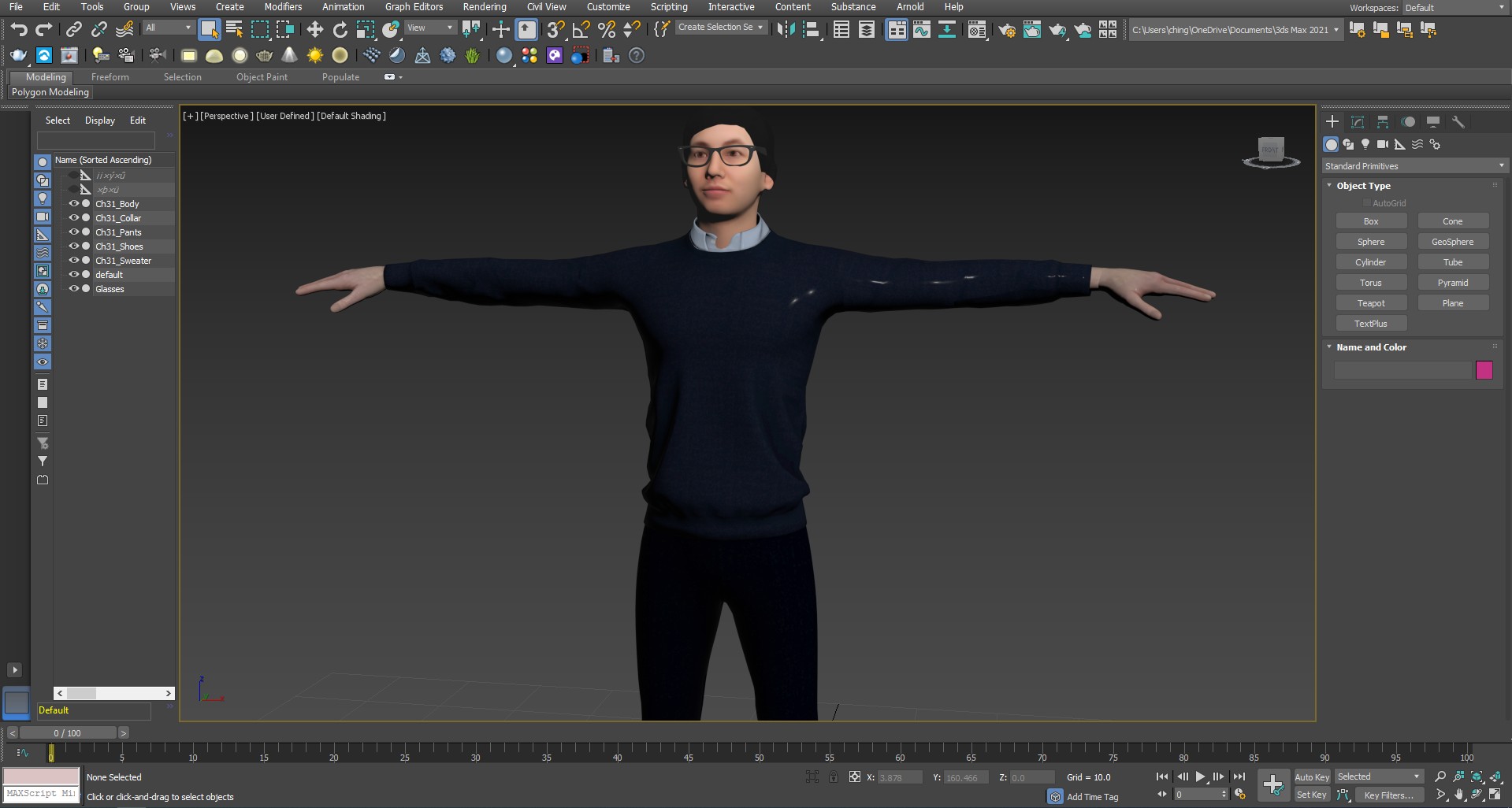Open the View reference coordinate dropdown

click(430, 28)
